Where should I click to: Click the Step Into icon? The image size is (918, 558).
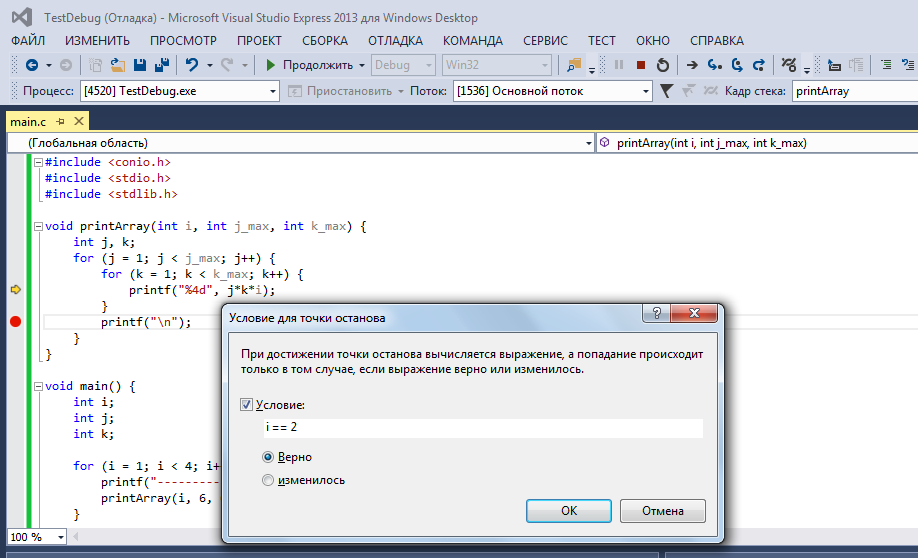pos(714,65)
